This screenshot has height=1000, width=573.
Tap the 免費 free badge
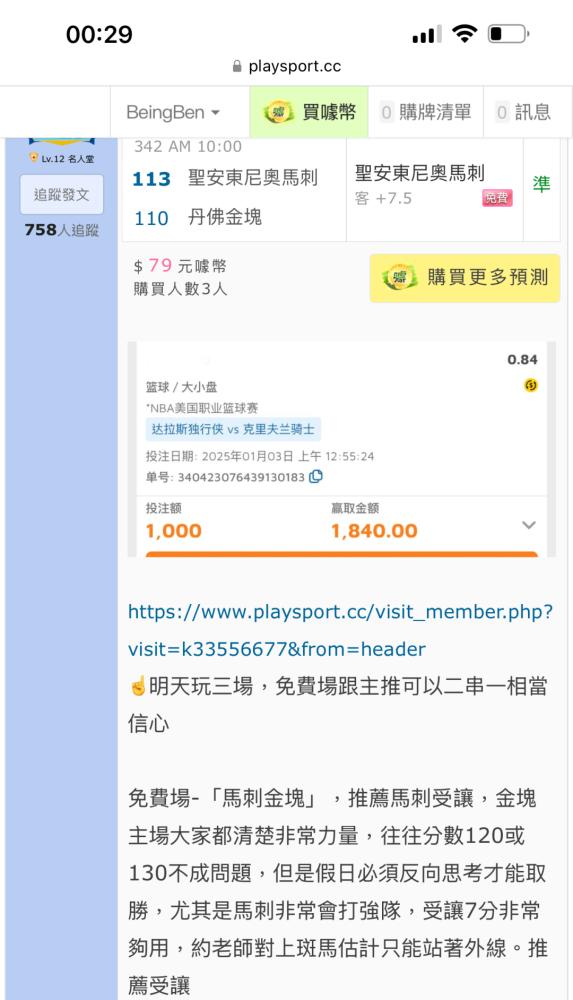coord(497,198)
